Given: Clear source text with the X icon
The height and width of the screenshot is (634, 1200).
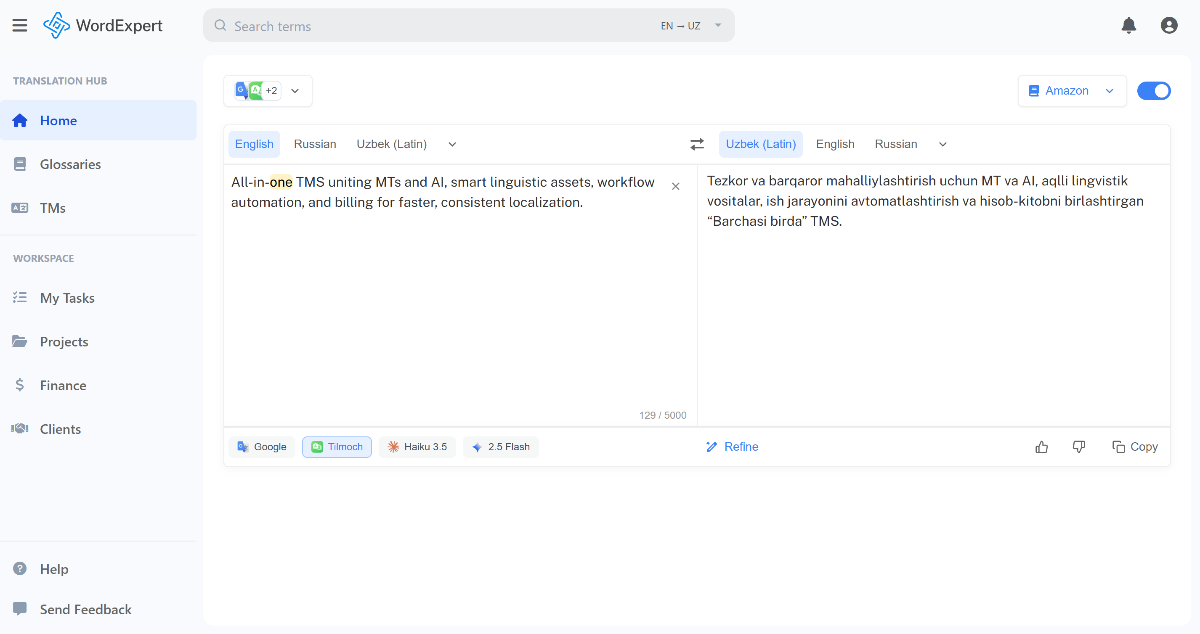Looking at the screenshot, I should 676,185.
